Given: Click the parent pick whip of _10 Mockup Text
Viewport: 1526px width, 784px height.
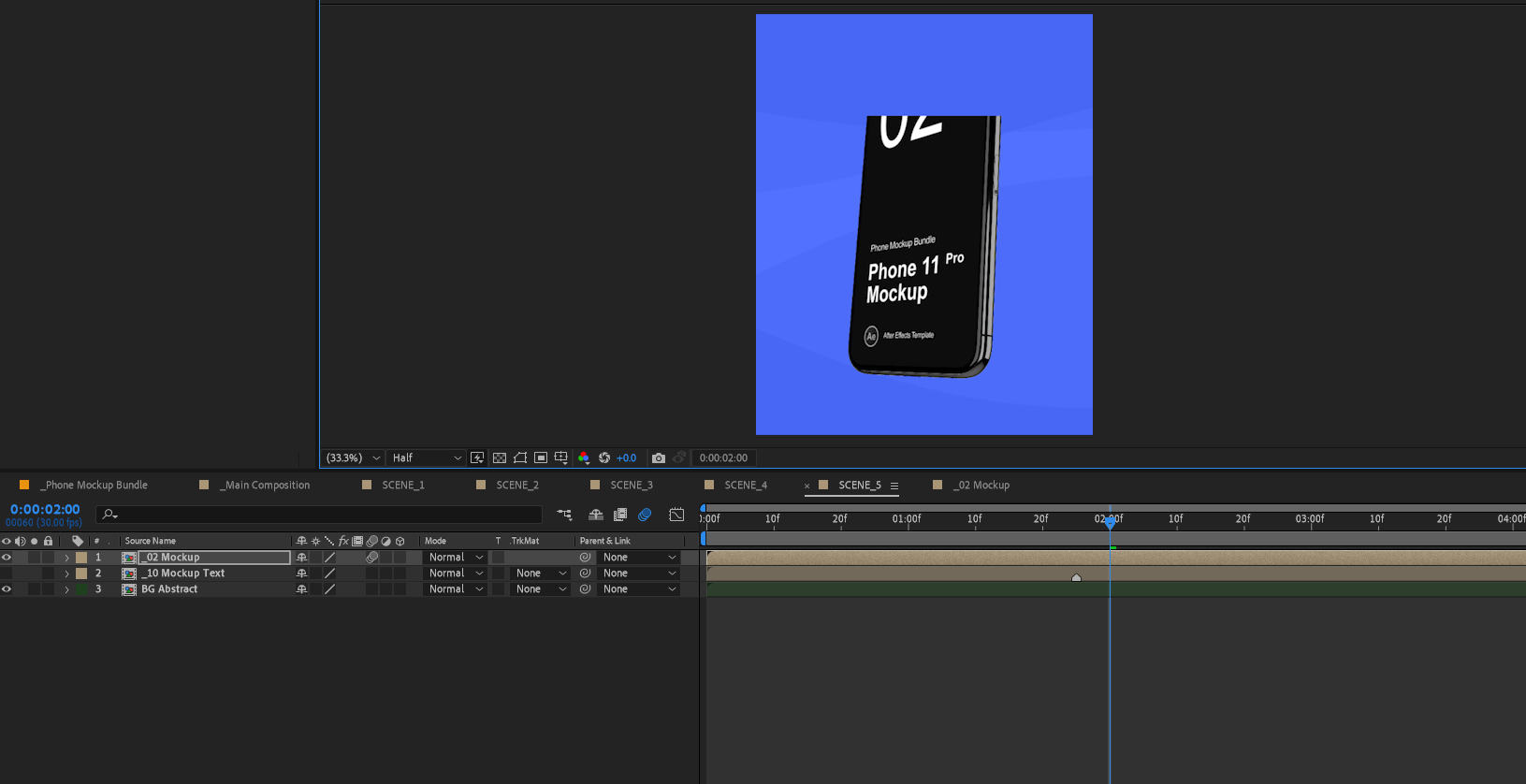Looking at the screenshot, I should click(x=585, y=573).
